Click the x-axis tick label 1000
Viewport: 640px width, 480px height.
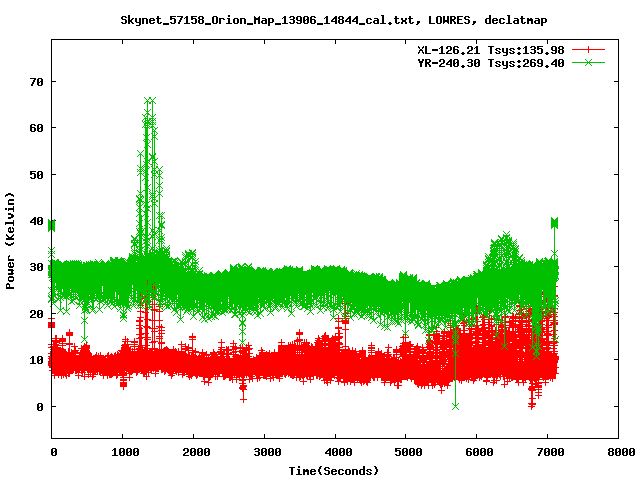(125, 452)
